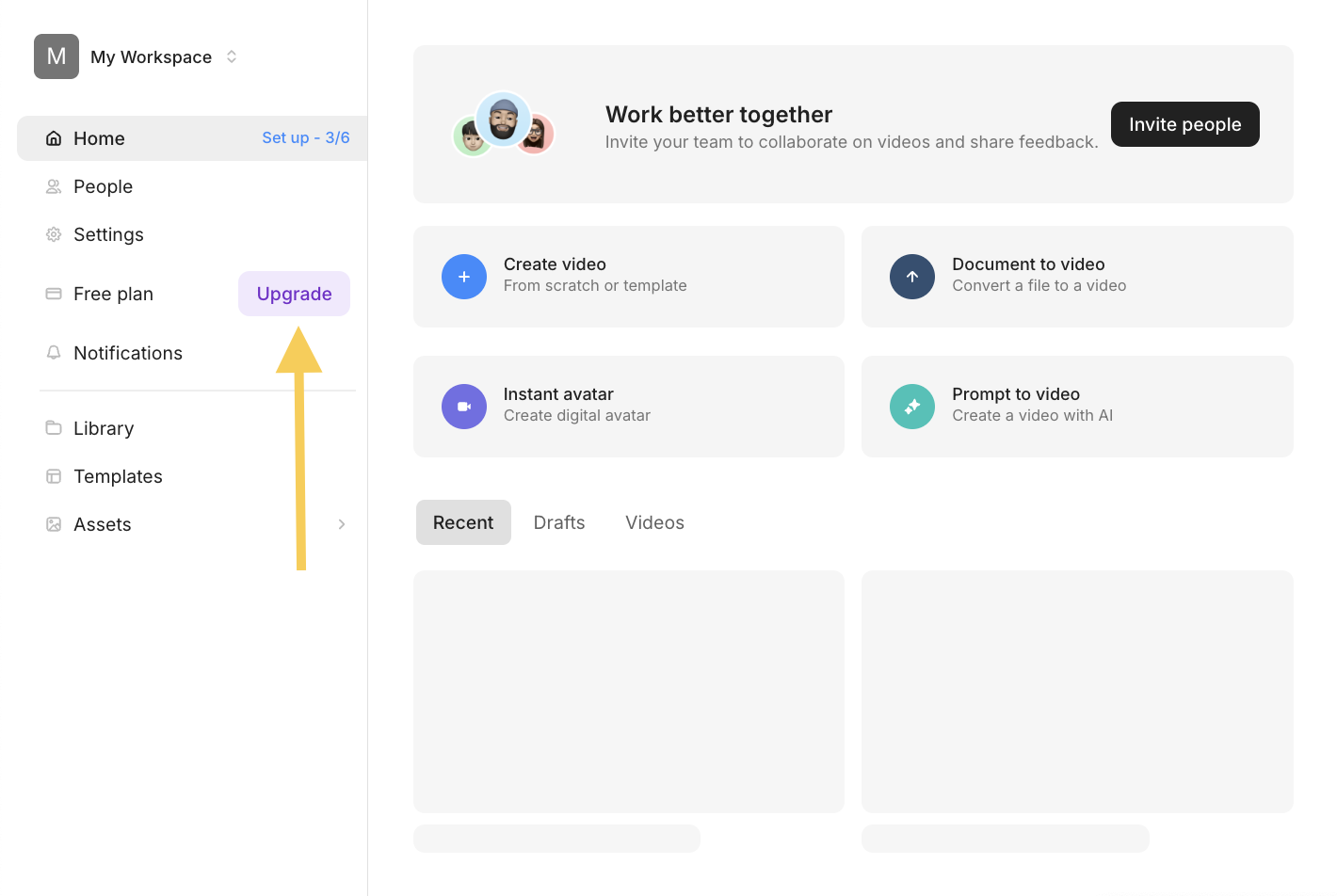This screenshot has width=1337, height=896.
Task: Click the Settings gear icon in sidebar
Action: 54,234
